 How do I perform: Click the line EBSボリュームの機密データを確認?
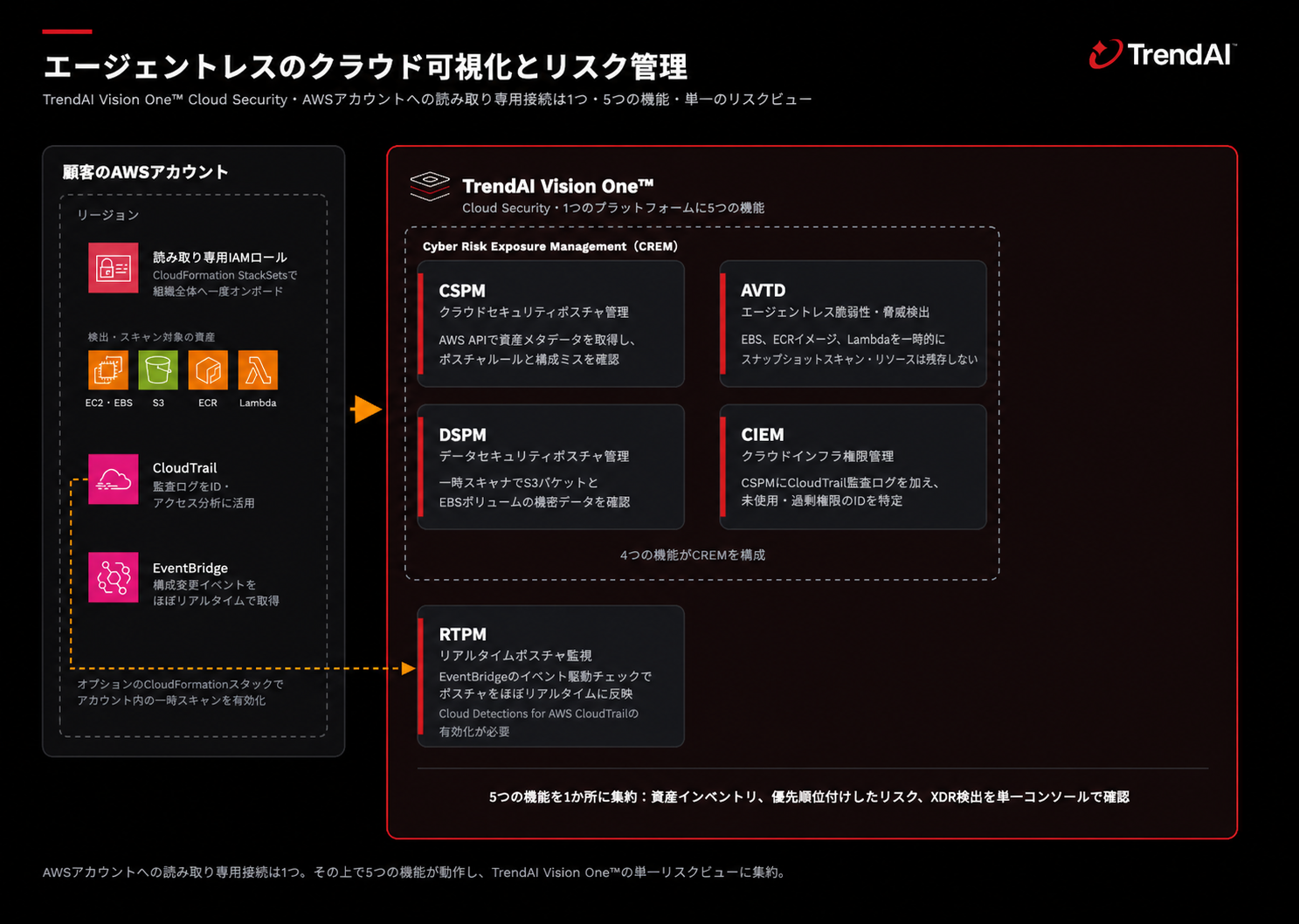pyautogui.click(x=535, y=502)
